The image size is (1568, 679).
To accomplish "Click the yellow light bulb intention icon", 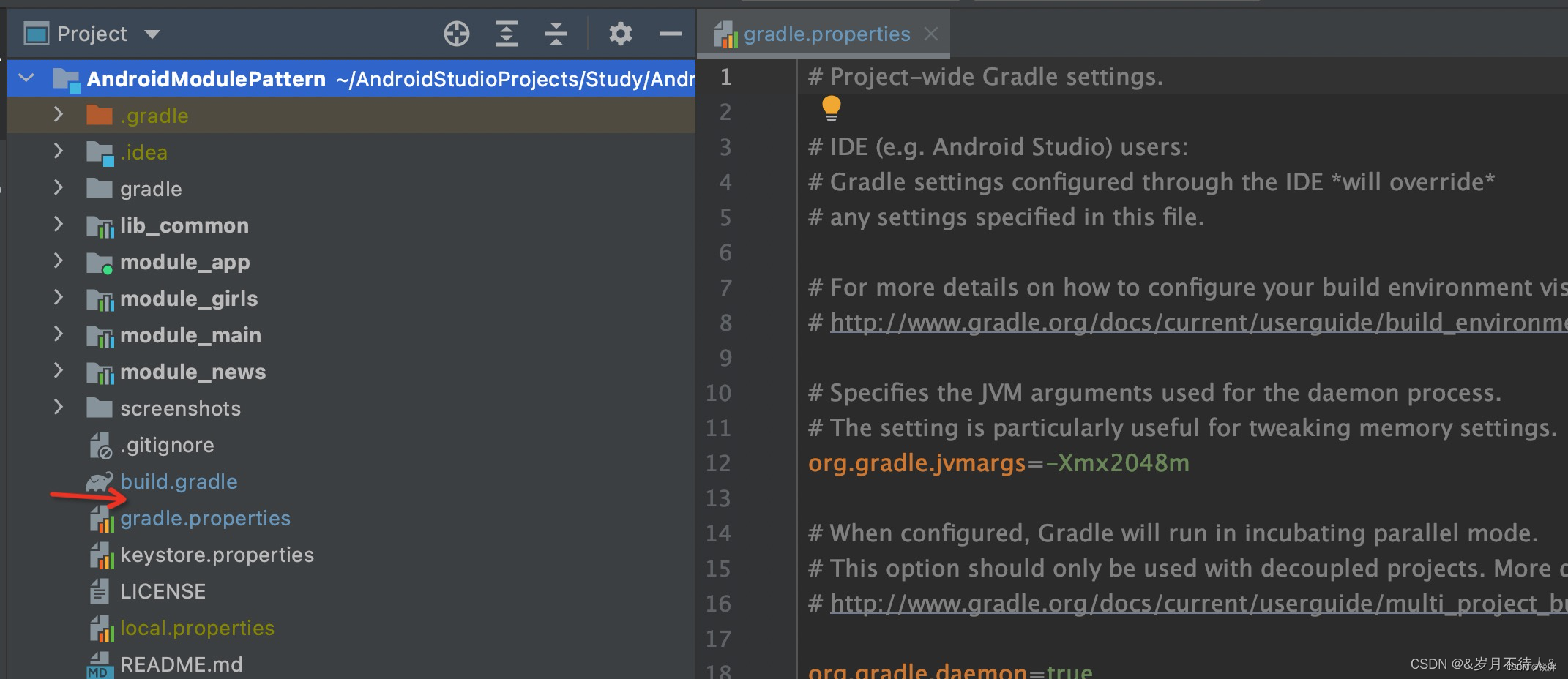I will coord(831,108).
